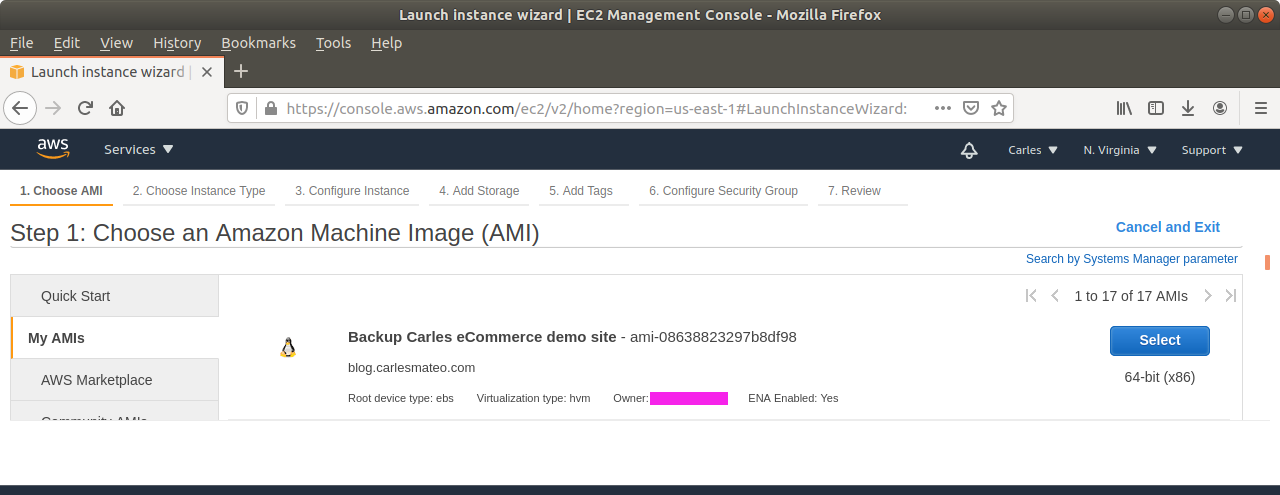Open the History menu

pos(177,43)
